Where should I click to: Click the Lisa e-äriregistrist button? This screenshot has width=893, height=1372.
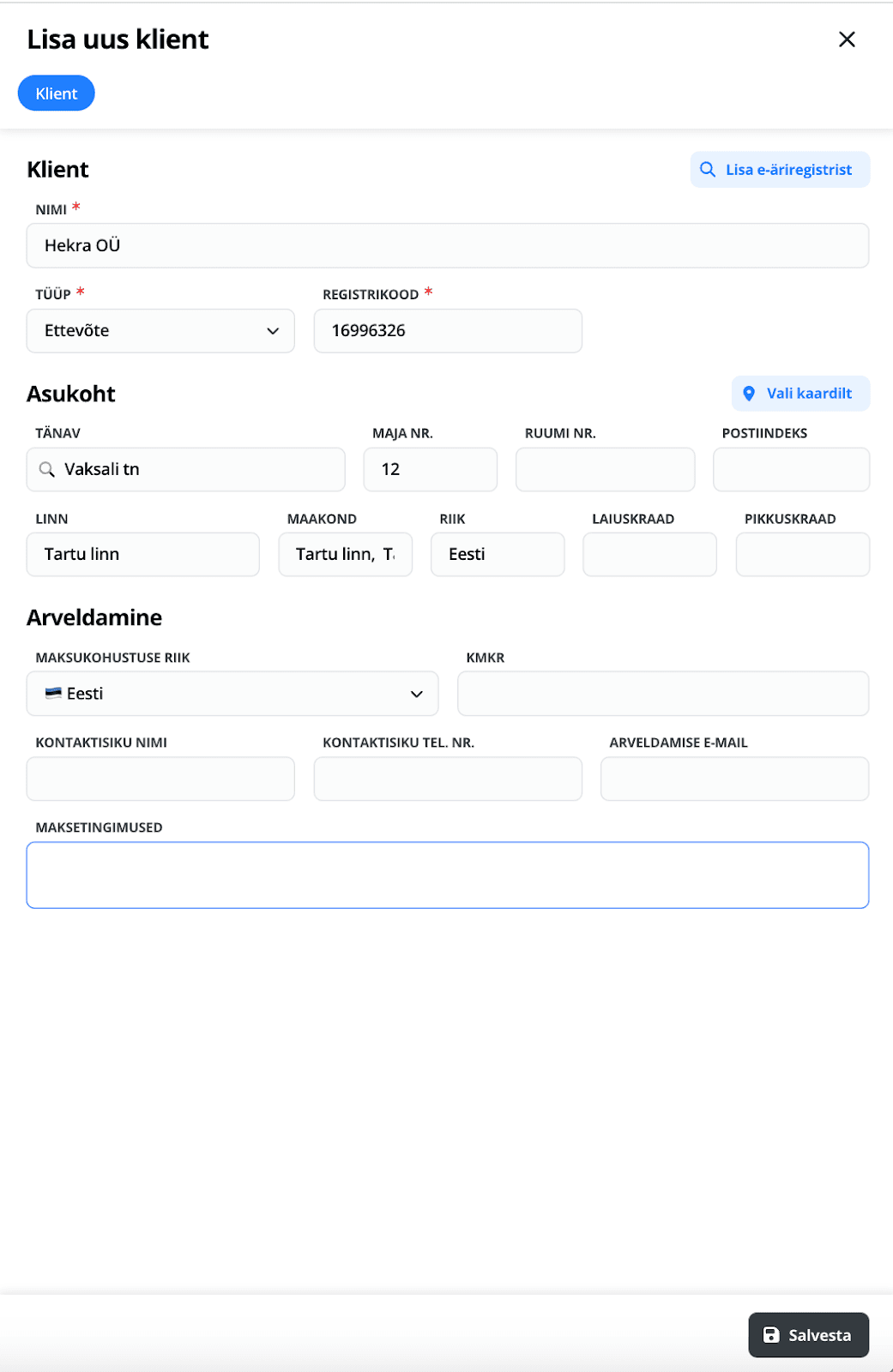tap(780, 170)
